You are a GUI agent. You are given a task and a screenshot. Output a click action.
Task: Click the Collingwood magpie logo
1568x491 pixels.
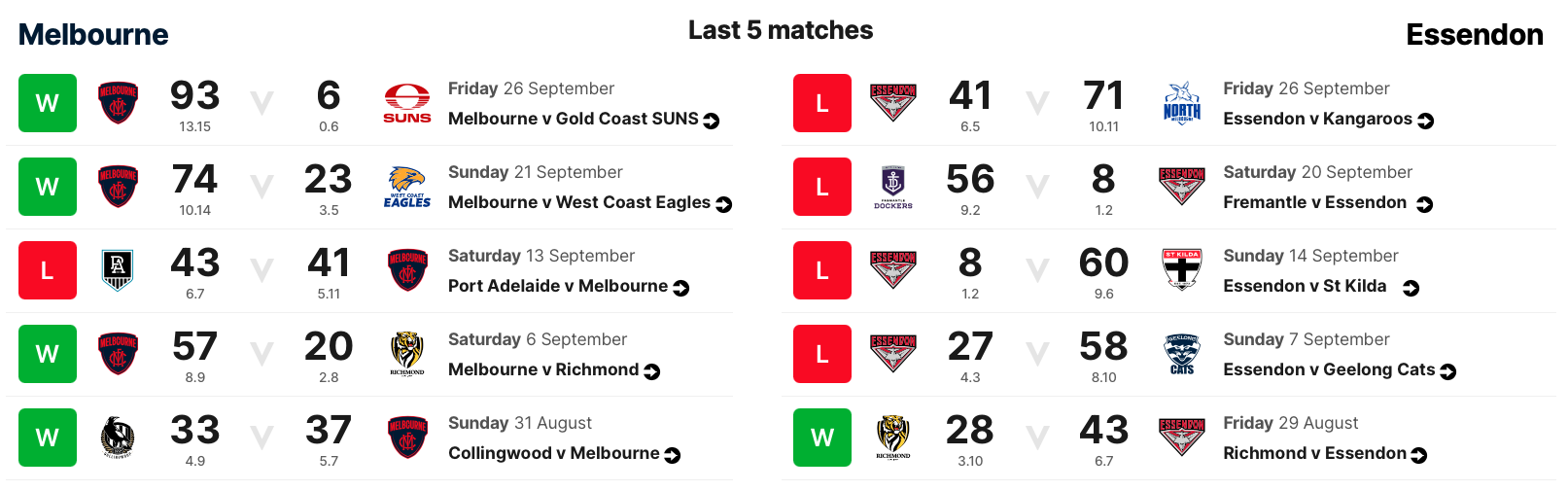[x=118, y=438]
